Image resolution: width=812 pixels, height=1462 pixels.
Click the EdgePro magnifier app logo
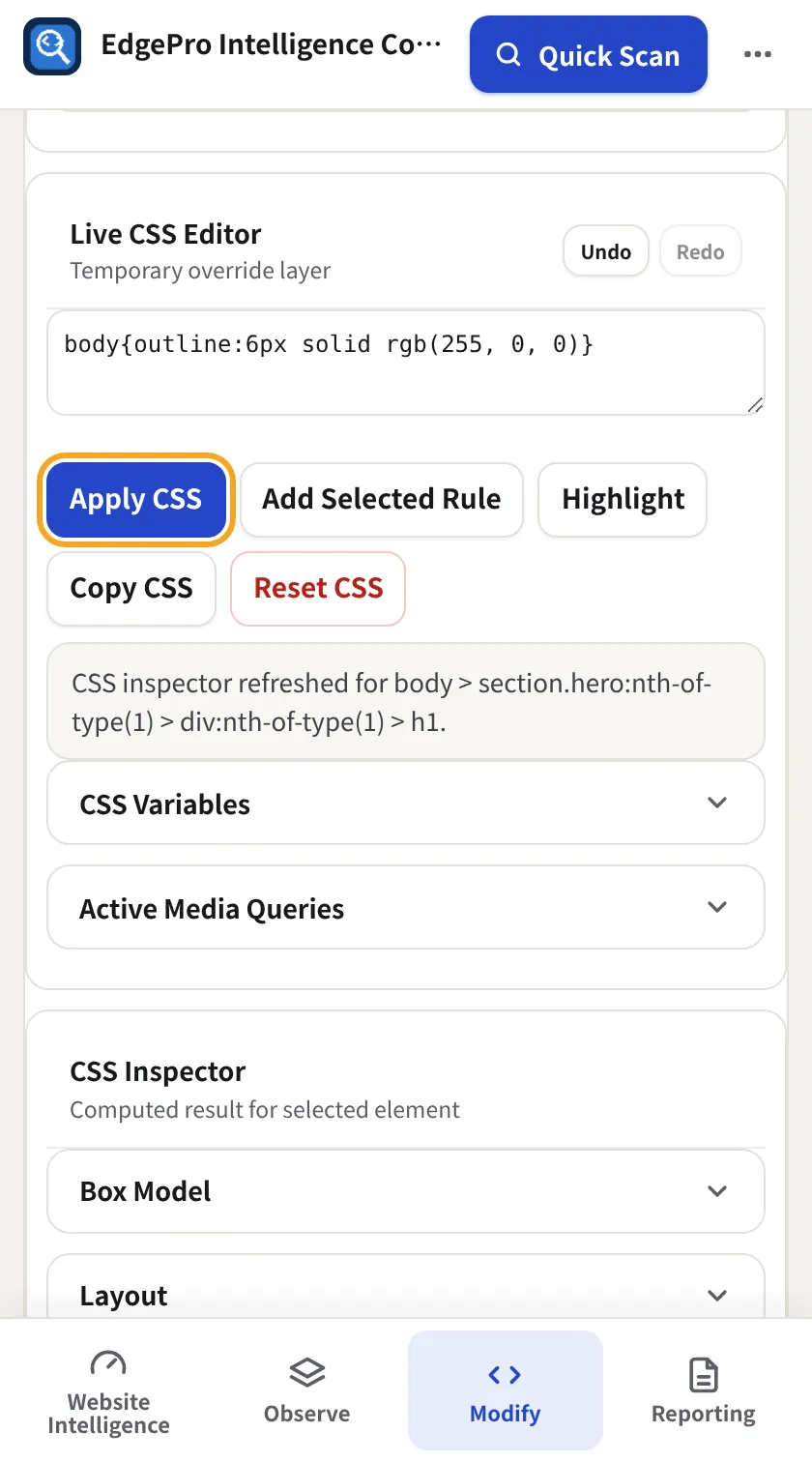[x=52, y=46]
